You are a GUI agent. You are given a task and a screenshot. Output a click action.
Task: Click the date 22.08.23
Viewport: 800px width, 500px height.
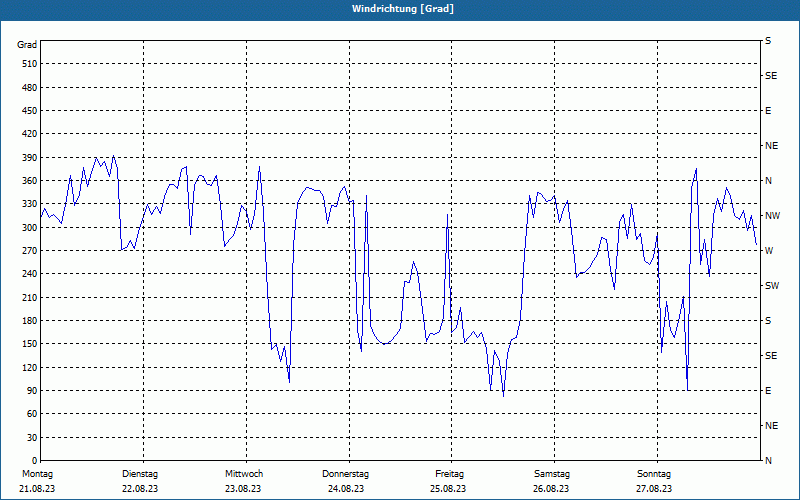140,489
